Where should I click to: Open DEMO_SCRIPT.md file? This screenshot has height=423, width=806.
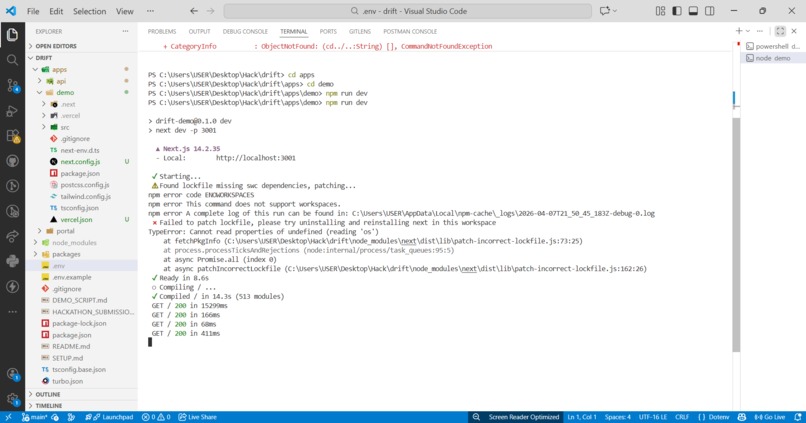[x=81, y=300]
